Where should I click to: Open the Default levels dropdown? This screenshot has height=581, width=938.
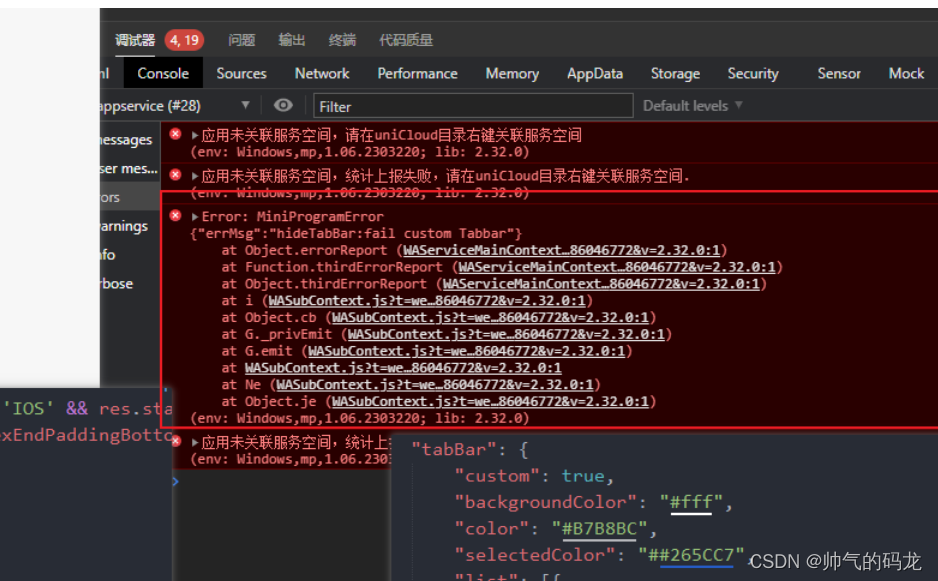point(692,106)
